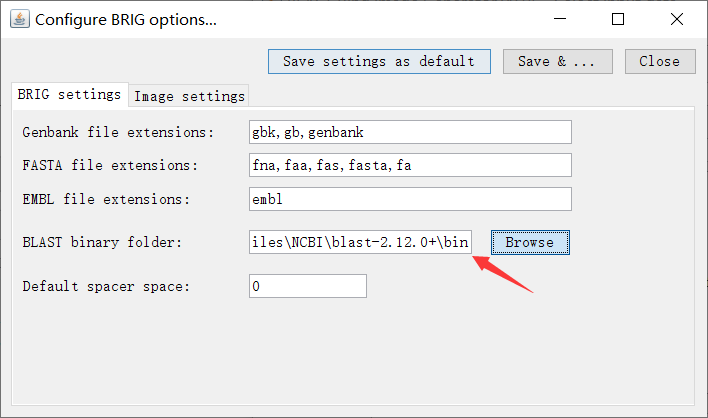Maximize the Configure BRIG options window
The image size is (708, 418).
click(x=618, y=19)
